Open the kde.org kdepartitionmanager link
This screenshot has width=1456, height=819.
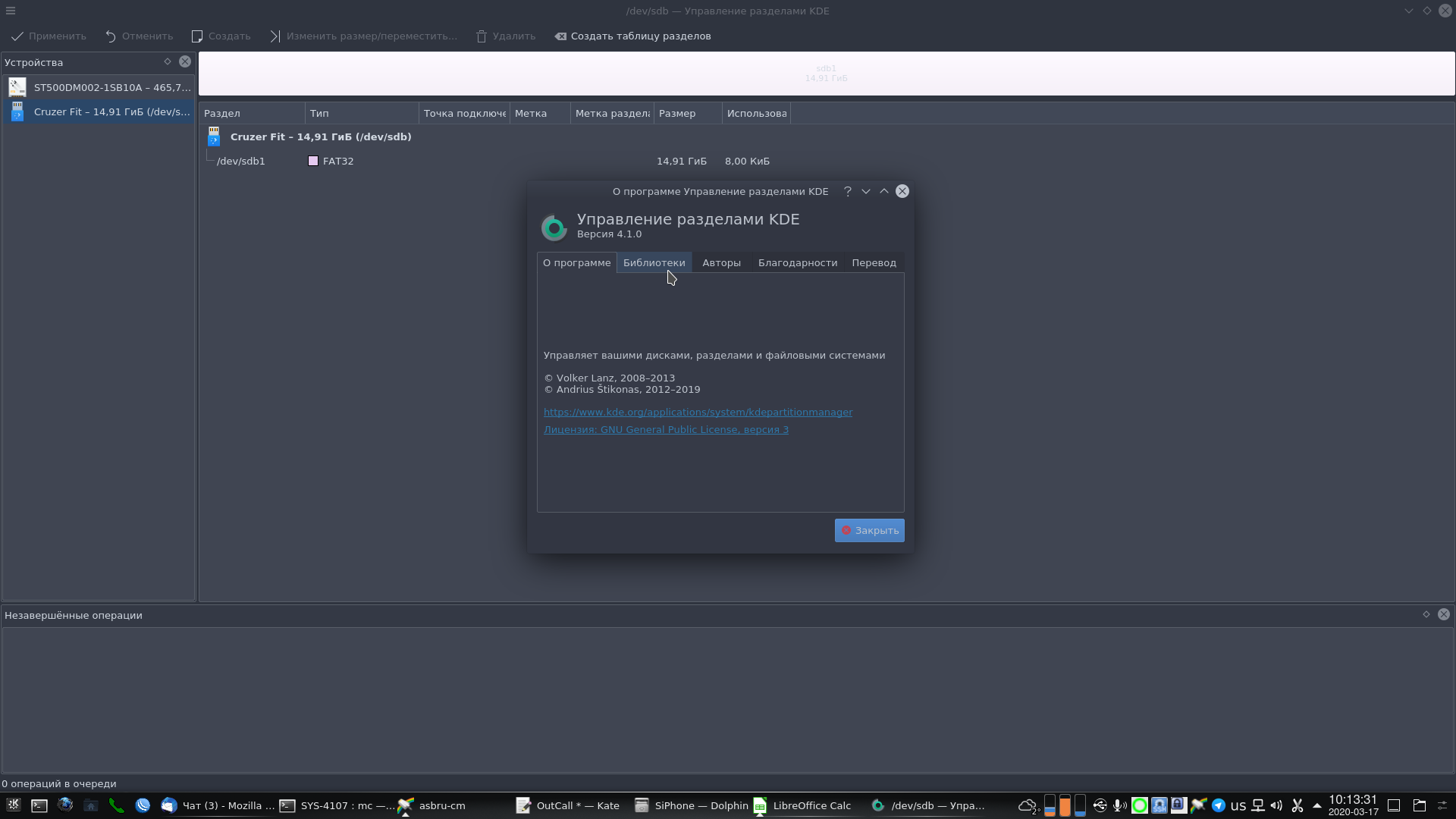698,412
